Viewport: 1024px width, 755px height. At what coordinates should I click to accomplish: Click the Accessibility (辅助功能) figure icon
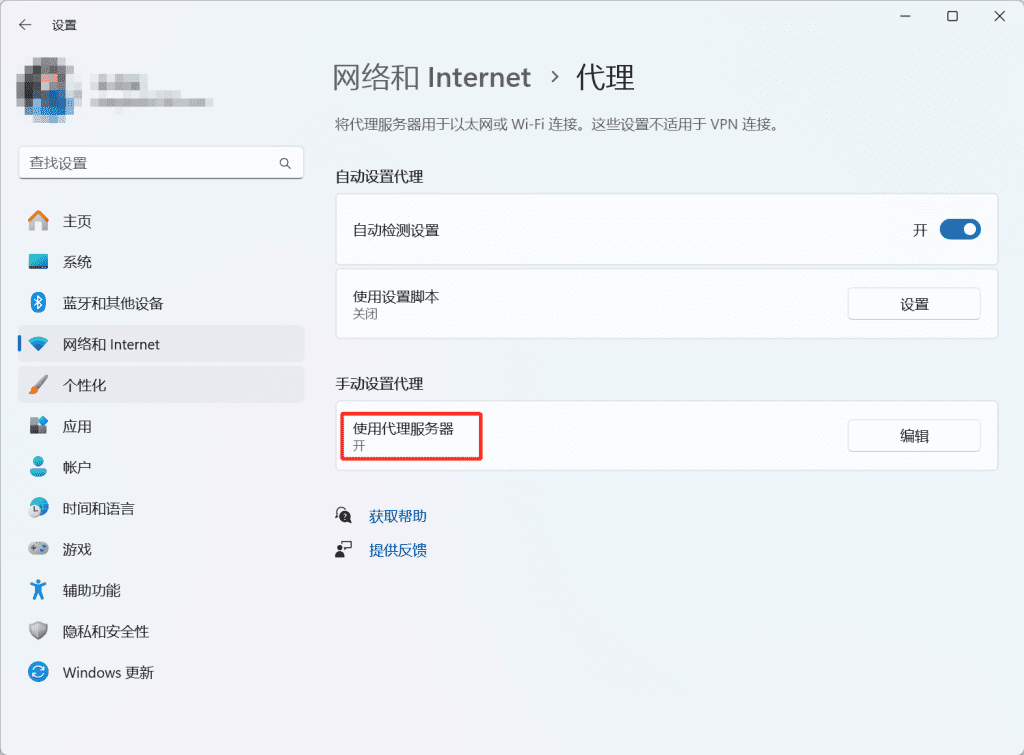(x=38, y=590)
